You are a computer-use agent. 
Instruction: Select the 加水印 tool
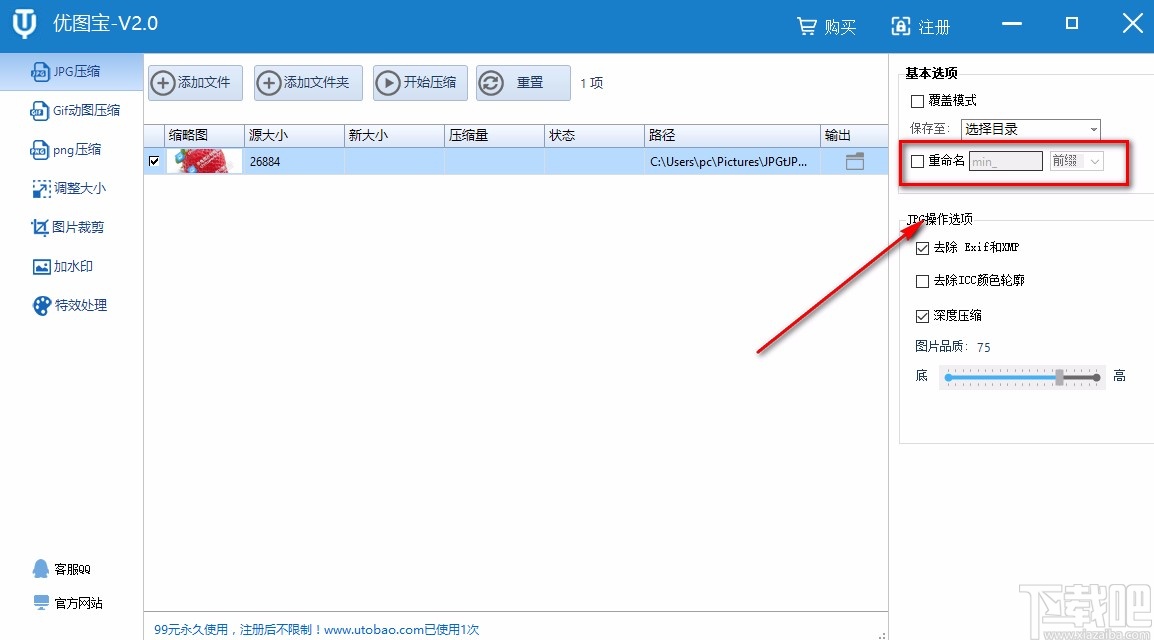[x=63, y=266]
